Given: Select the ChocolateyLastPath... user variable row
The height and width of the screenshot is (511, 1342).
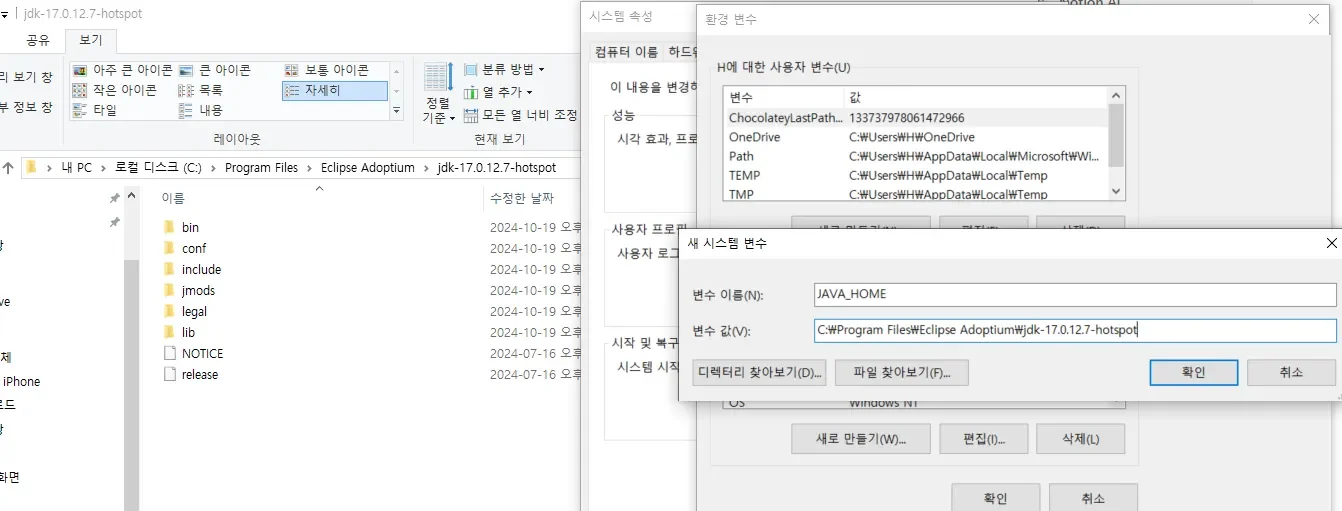Looking at the screenshot, I should 917,118.
